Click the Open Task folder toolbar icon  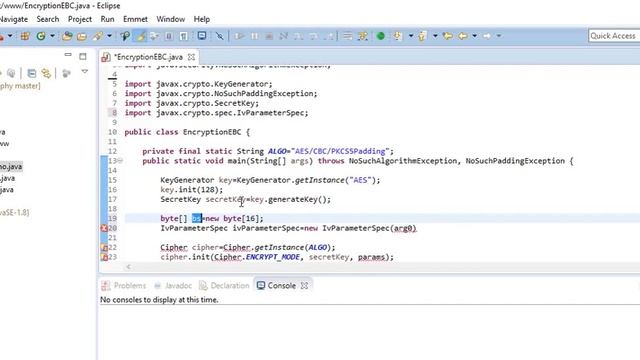82,36
